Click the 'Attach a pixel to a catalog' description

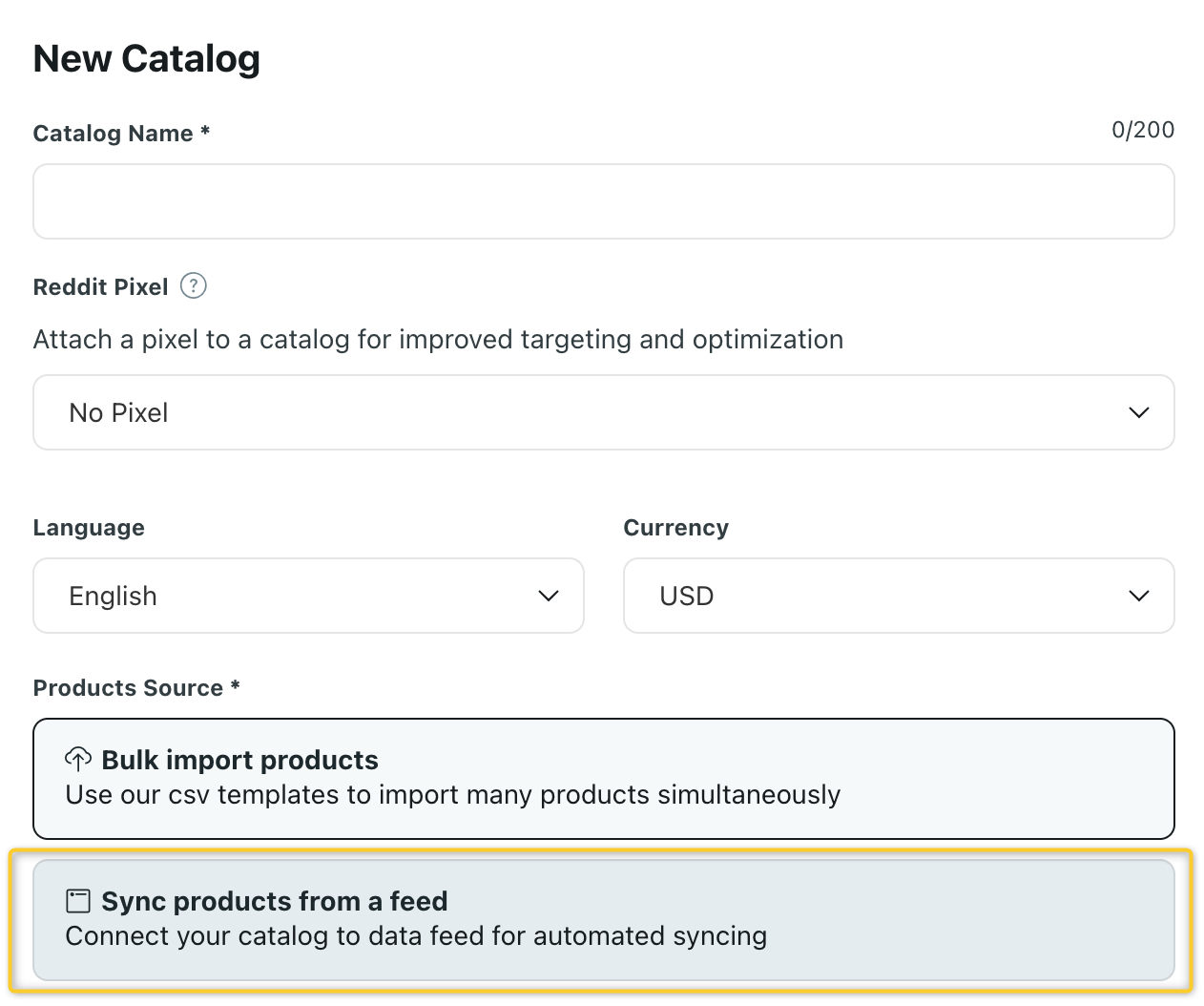(x=438, y=340)
